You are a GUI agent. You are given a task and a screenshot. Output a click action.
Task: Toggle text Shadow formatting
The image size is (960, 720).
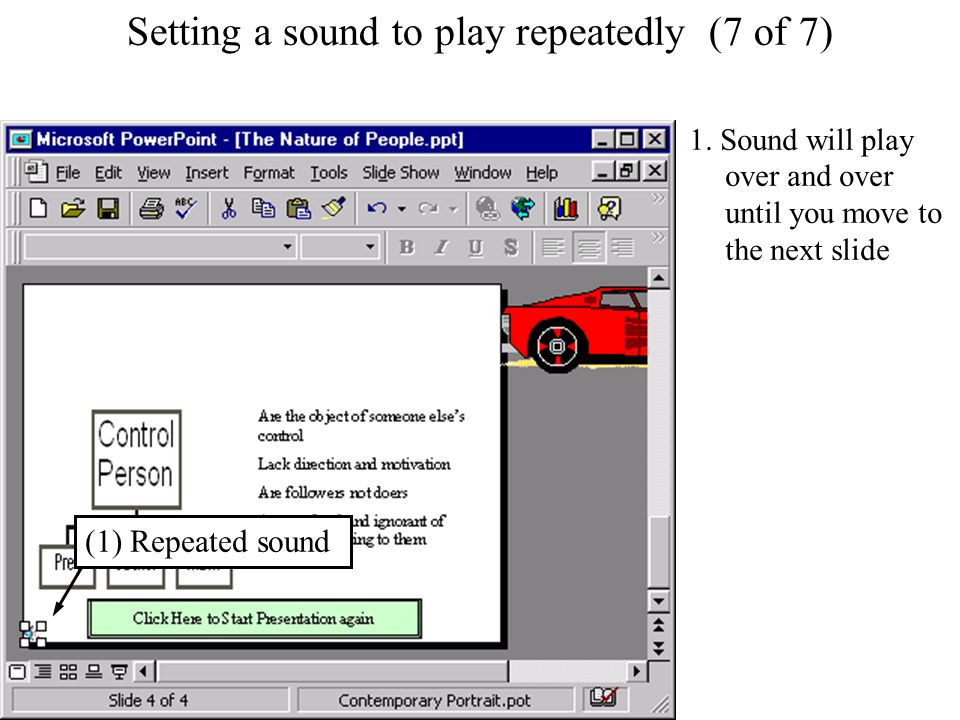pos(511,247)
